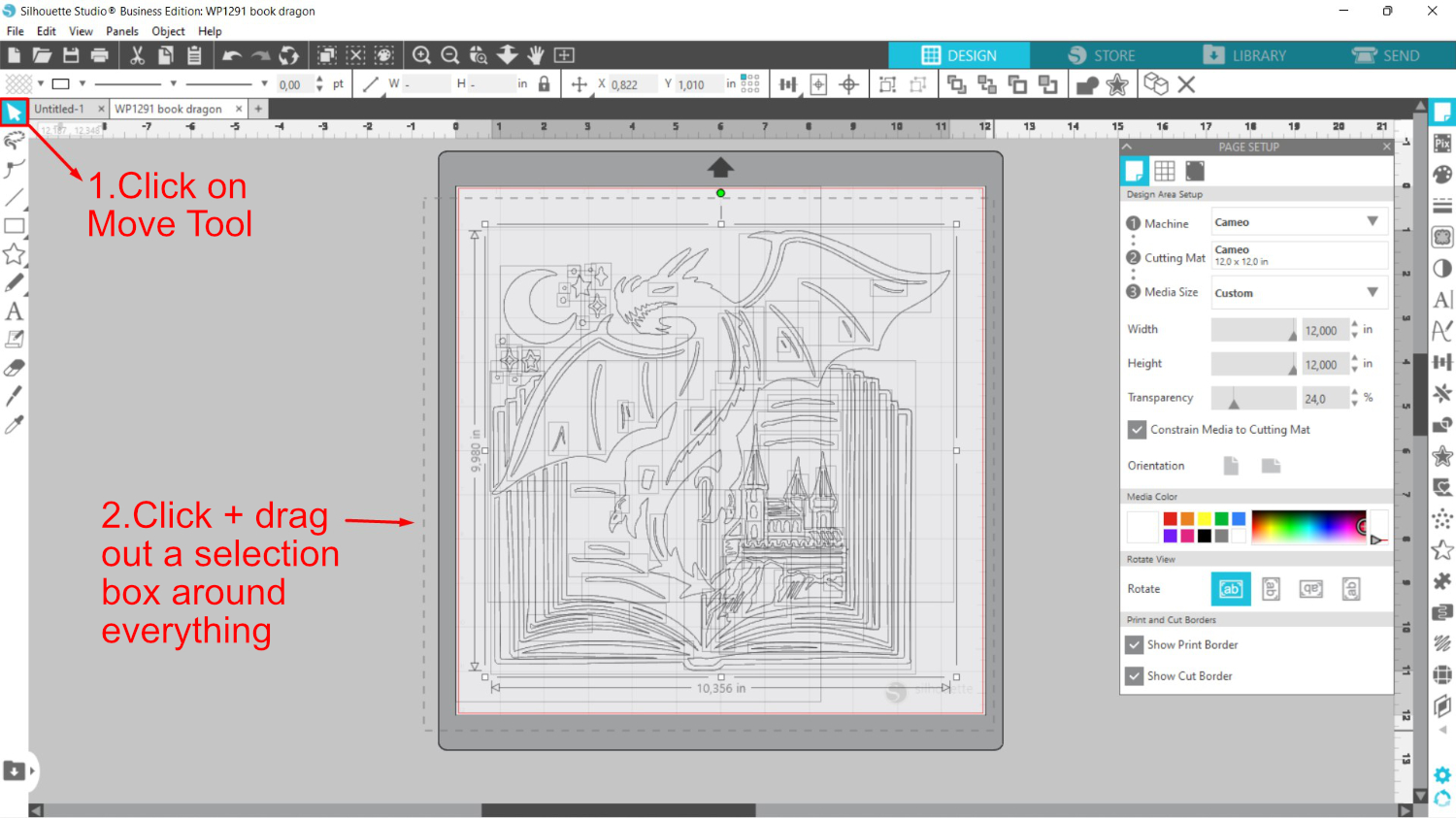Switch to the Untitled-1 document tab
The image size is (1456, 818).
pyautogui.click(x=59, y=109)
